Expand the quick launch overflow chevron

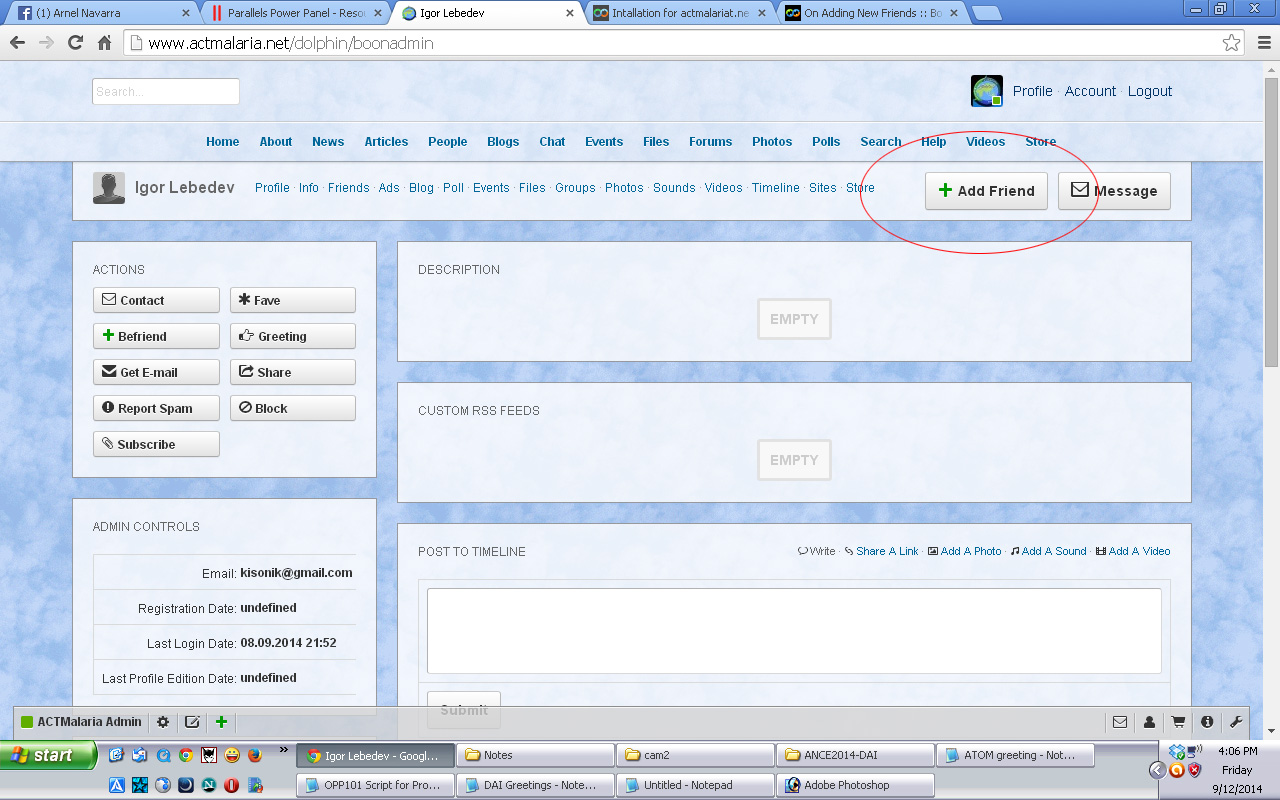coord(283,750)
